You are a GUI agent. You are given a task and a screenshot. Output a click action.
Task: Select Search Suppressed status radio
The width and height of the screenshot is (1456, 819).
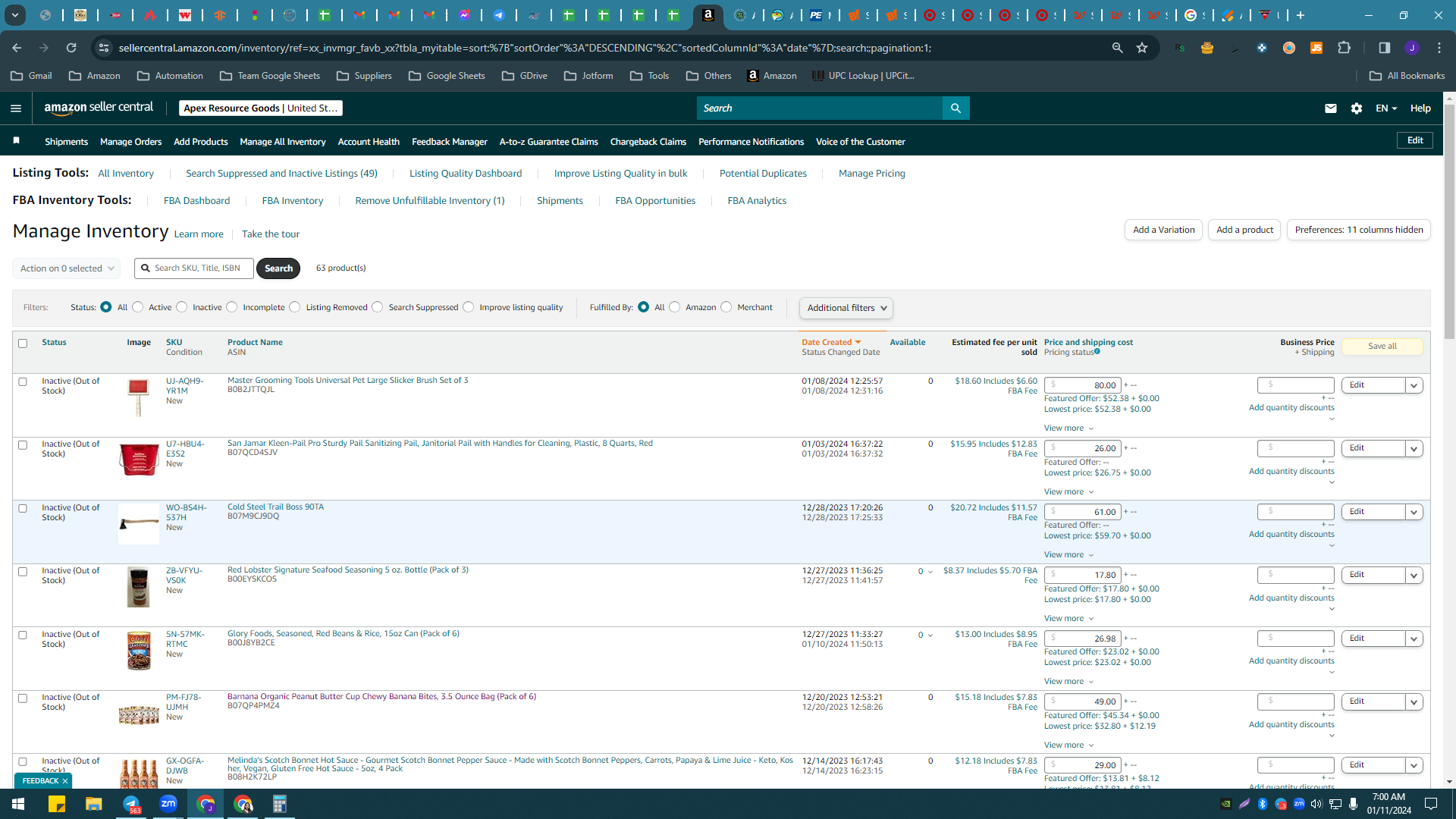[x=378, y=307]
